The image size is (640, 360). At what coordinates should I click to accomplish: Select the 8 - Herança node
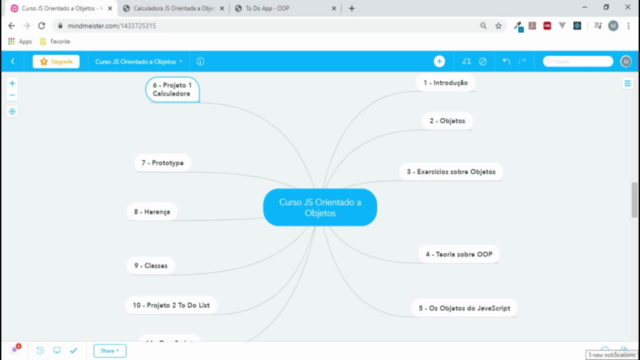point(152,212)
